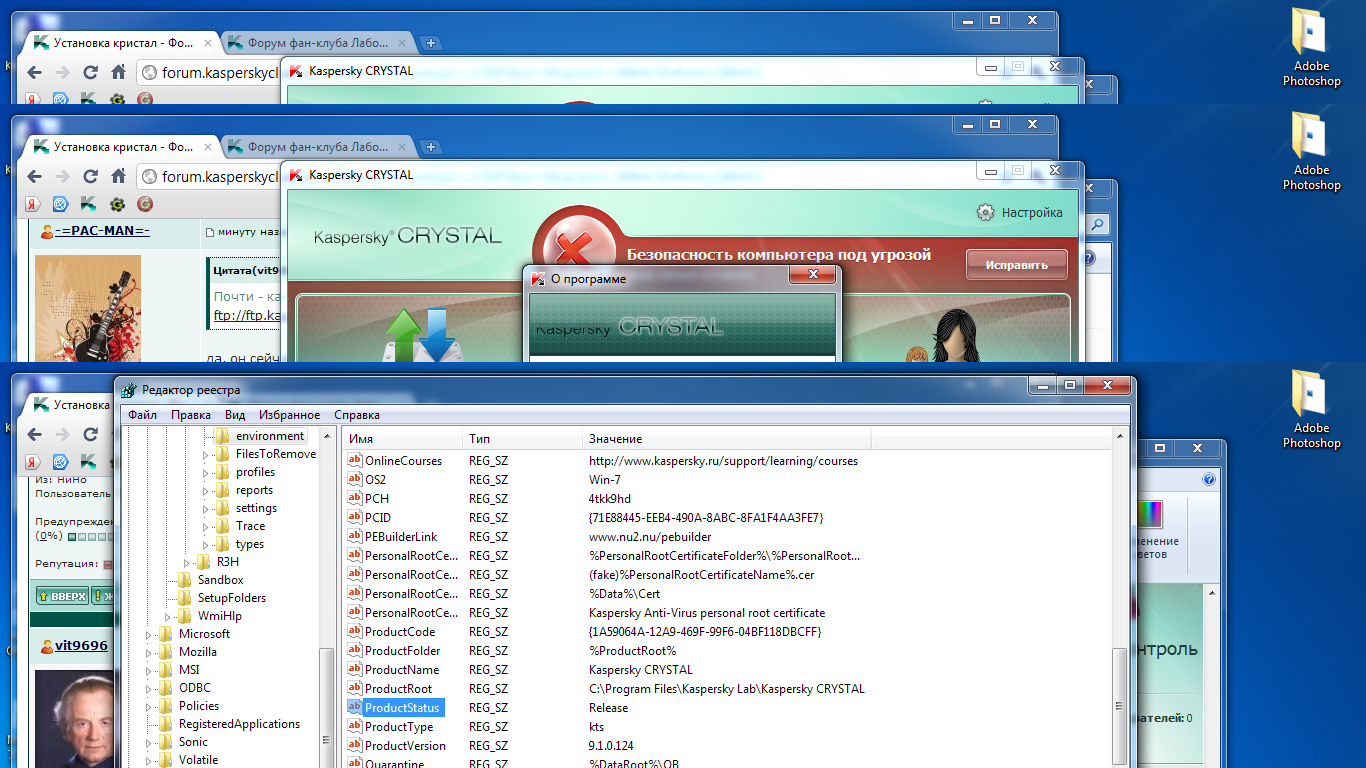The image size is (1366, 768).
Task: Select the Sonic registry key
Action: (193, 742)
